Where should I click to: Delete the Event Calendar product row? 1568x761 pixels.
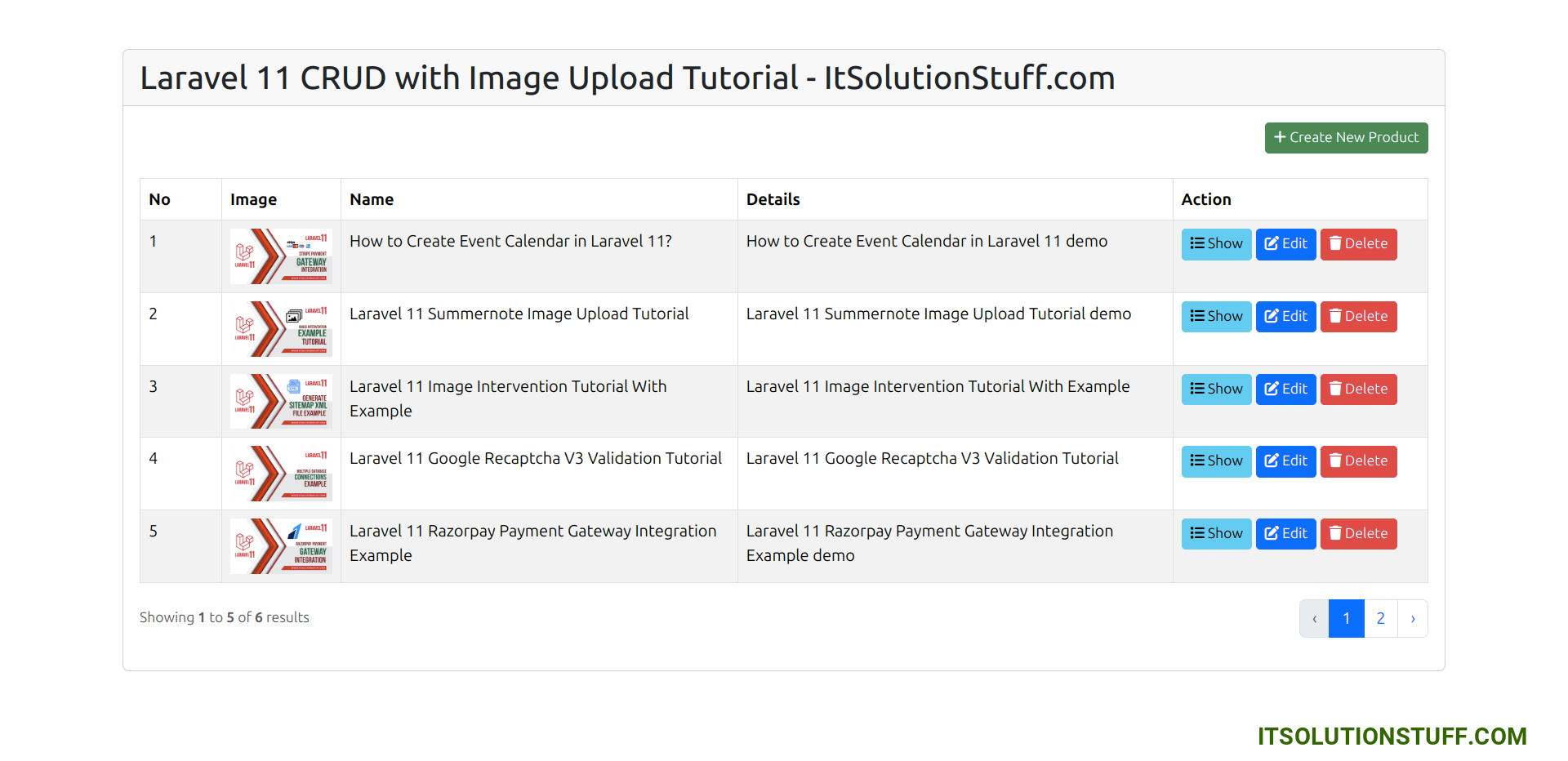1358,244
